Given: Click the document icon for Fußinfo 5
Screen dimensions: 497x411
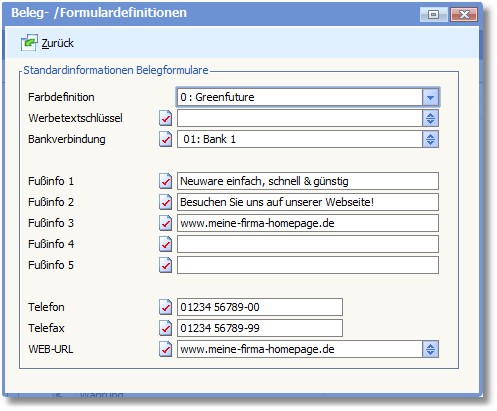Looking at the screenshot, I should (165, 265).
